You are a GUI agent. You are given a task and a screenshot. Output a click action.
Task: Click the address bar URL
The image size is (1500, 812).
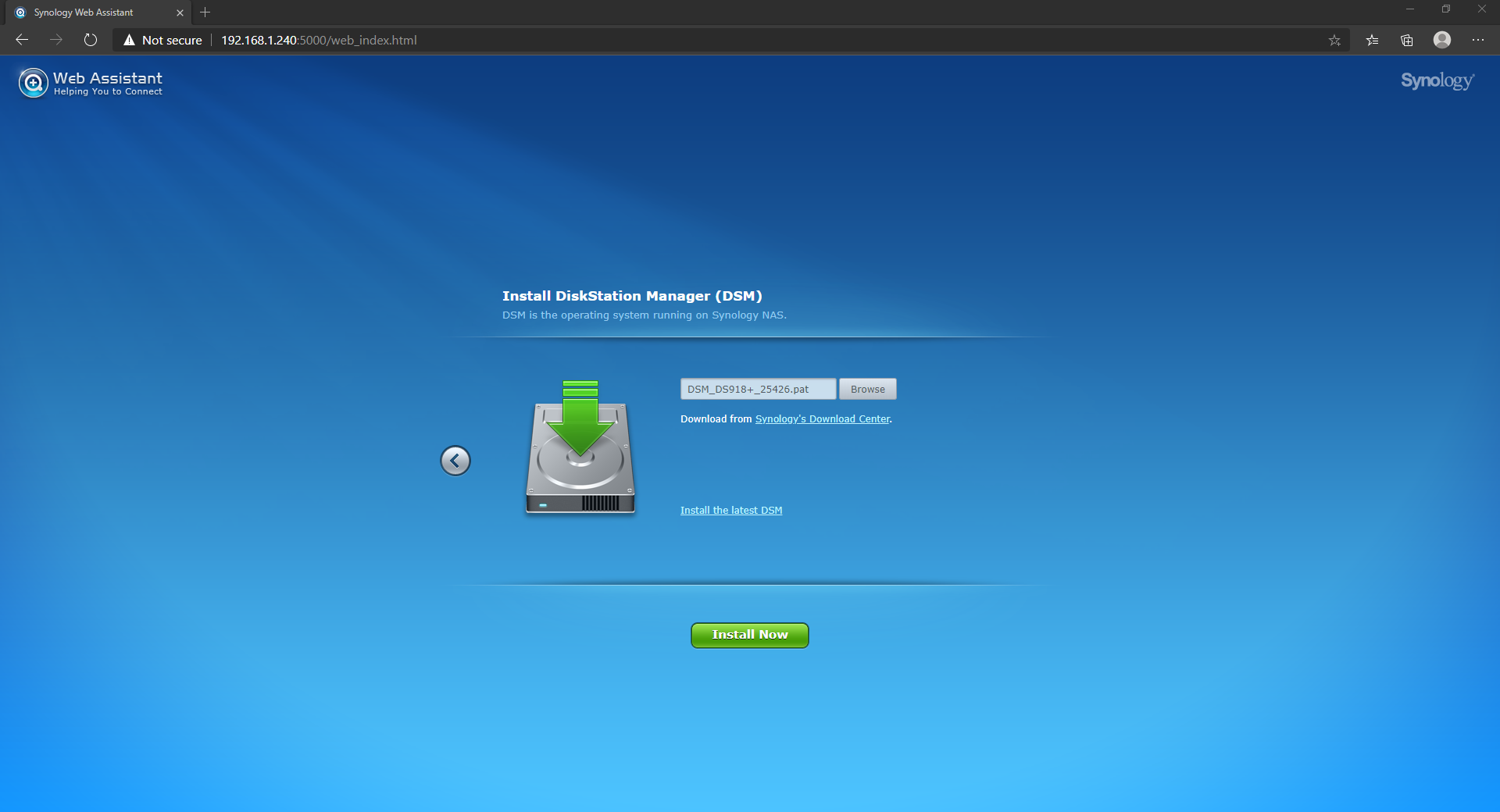pos(319,40)
